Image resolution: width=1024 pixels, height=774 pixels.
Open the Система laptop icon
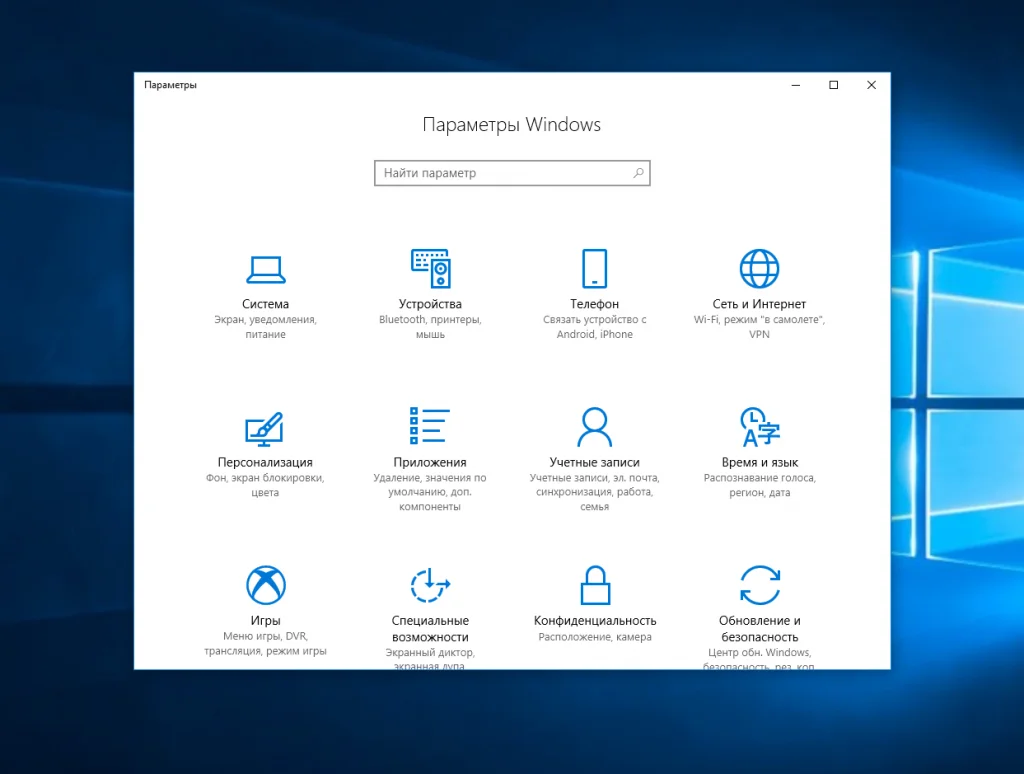tap(265, 269)
